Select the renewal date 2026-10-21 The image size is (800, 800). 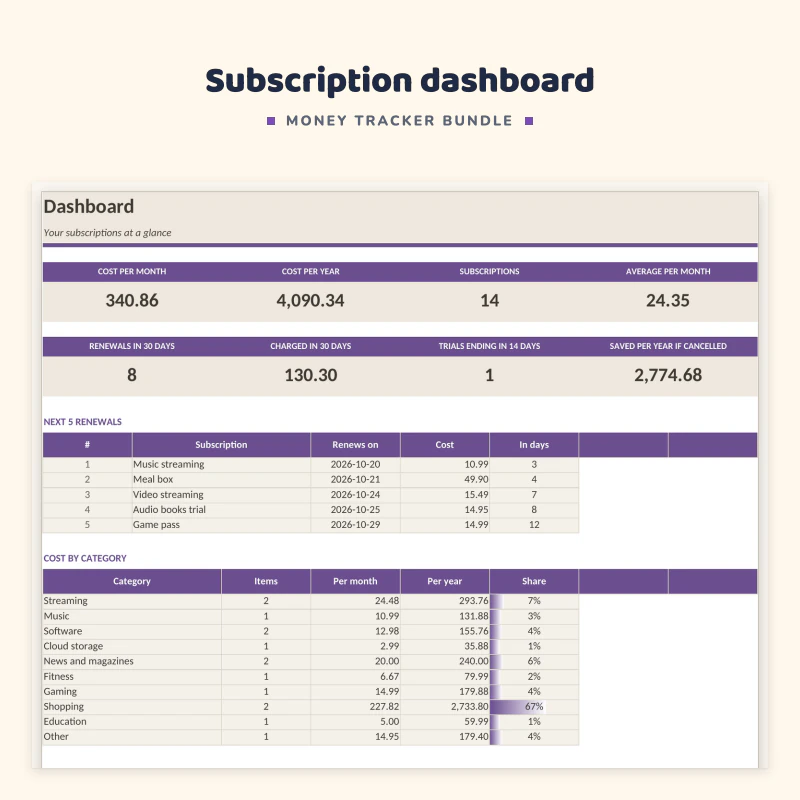tap(355, 480)
